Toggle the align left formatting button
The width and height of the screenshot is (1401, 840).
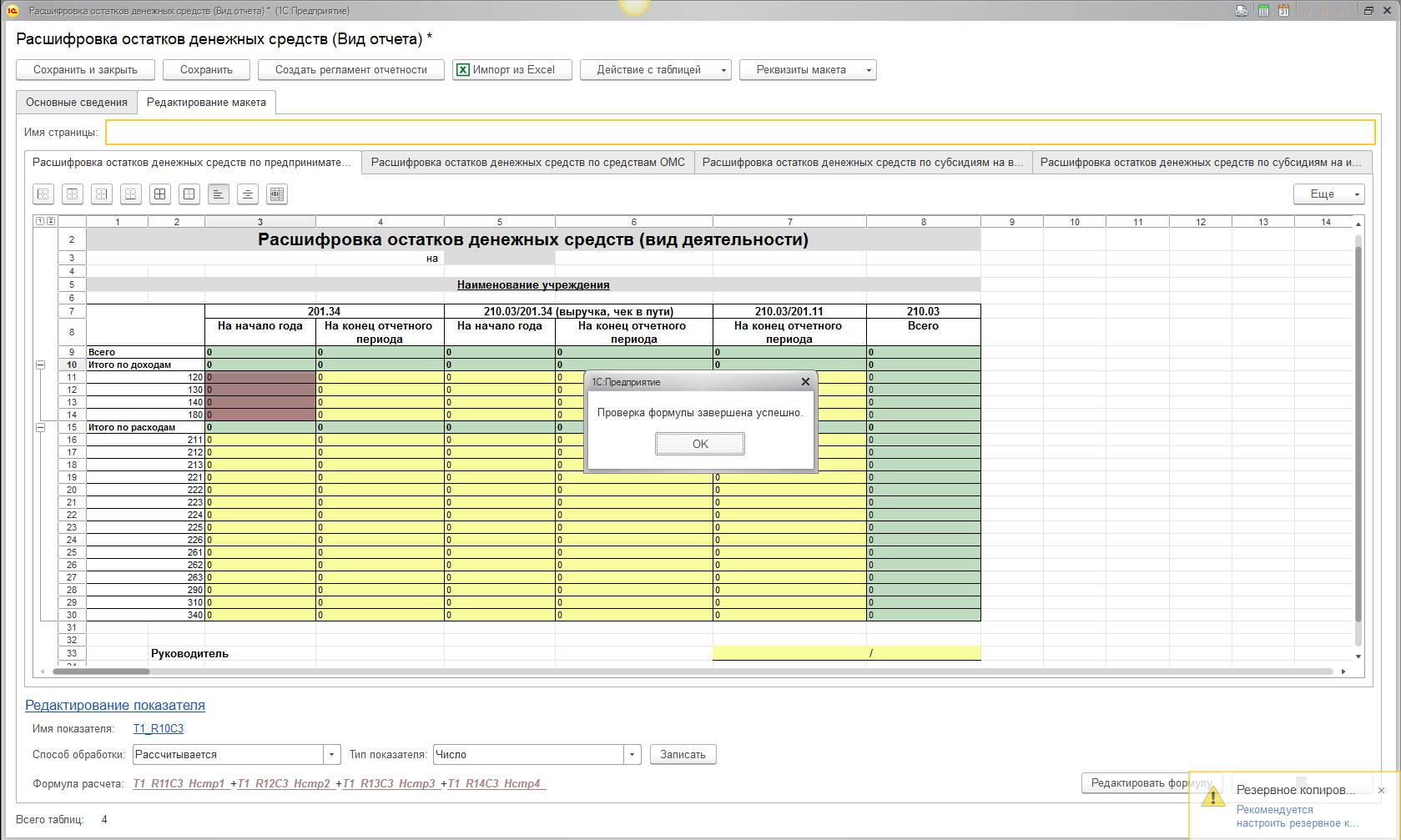tap(219, 194)
